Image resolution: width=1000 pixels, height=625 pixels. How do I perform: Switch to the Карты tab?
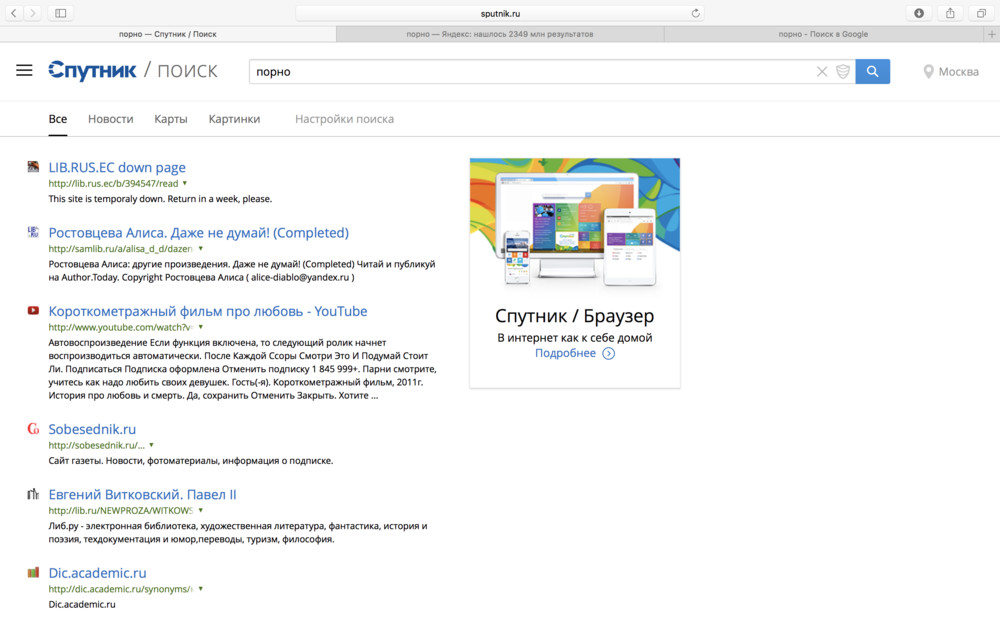(171, 119)
